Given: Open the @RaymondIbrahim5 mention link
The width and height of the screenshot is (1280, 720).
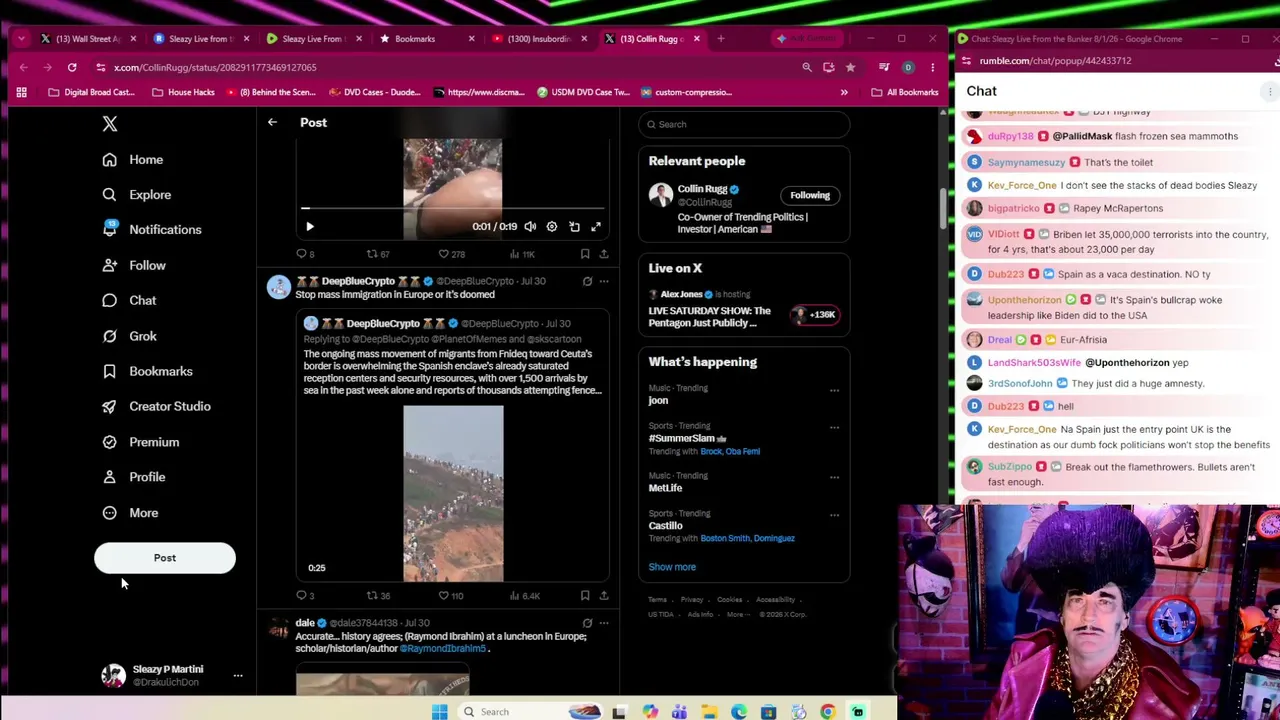Looking at the screenshot, I should point(442,649).
